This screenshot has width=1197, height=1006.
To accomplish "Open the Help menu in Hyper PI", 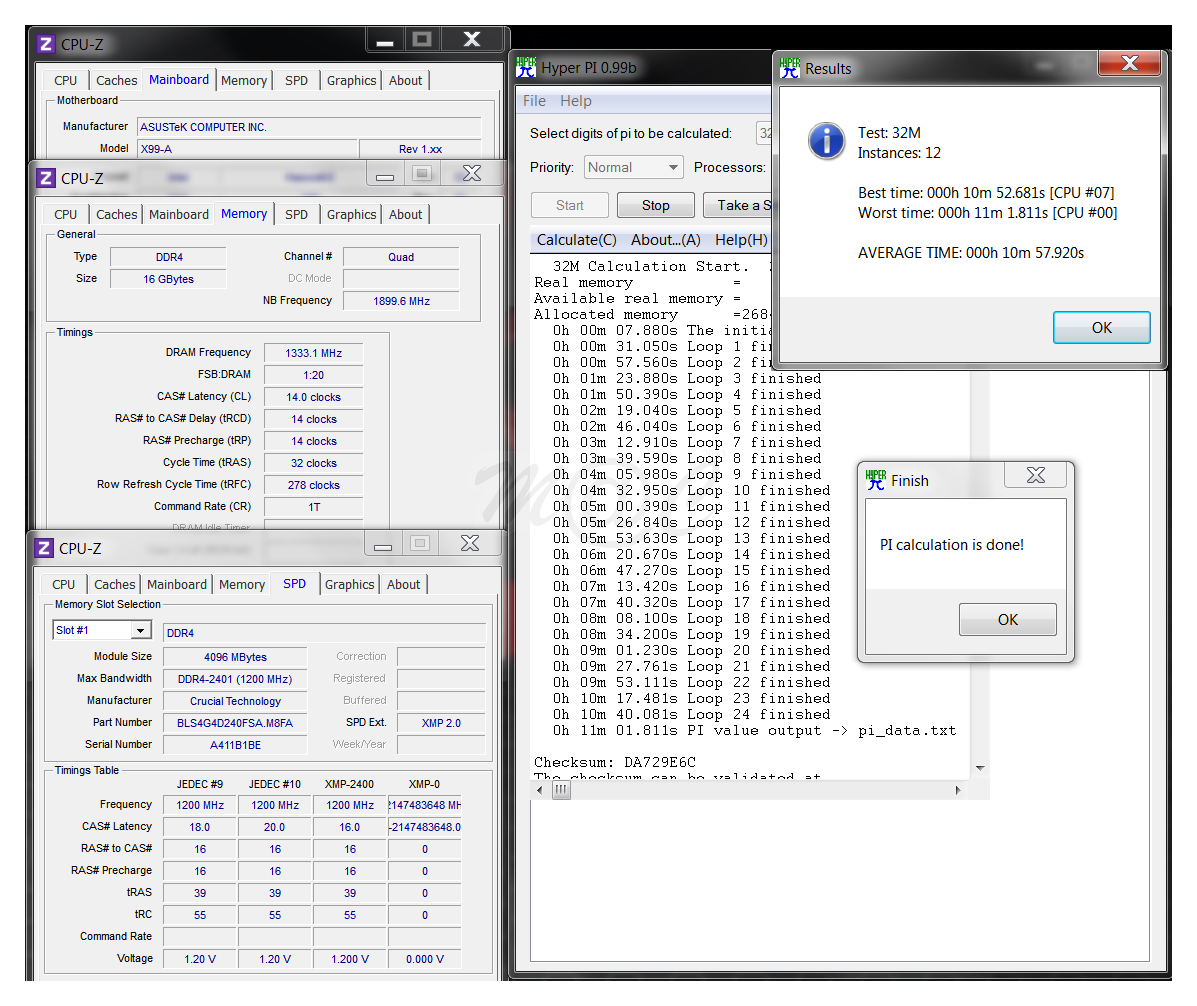I will 576,101.
